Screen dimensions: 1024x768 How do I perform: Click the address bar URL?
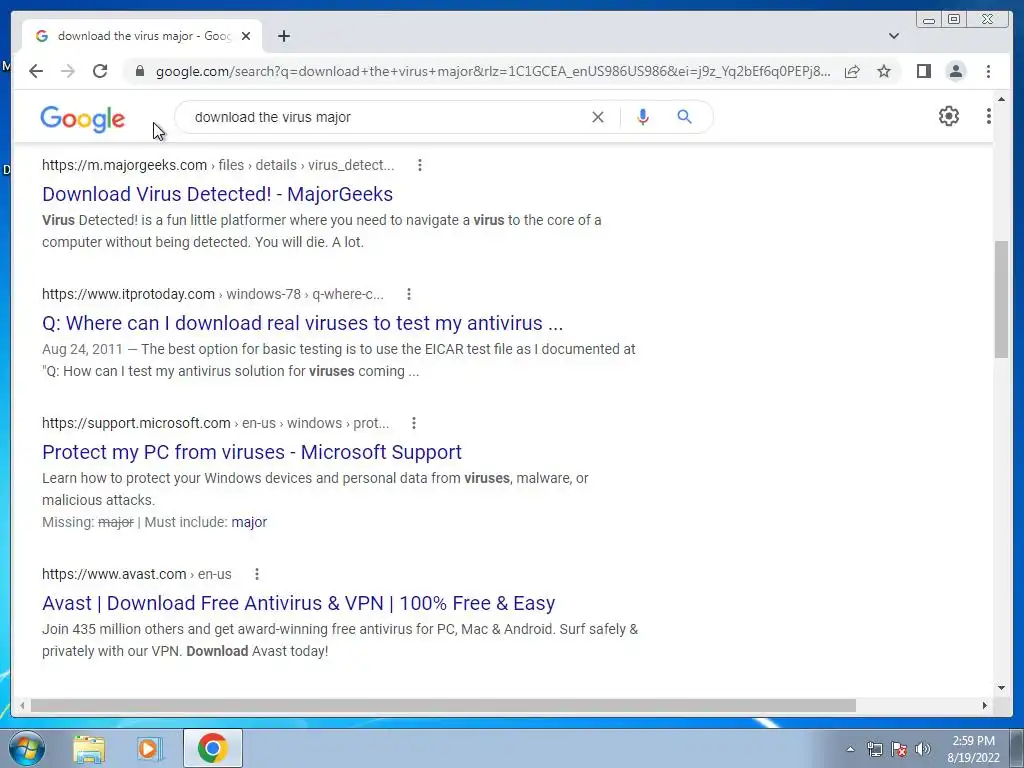pos(493,71)
